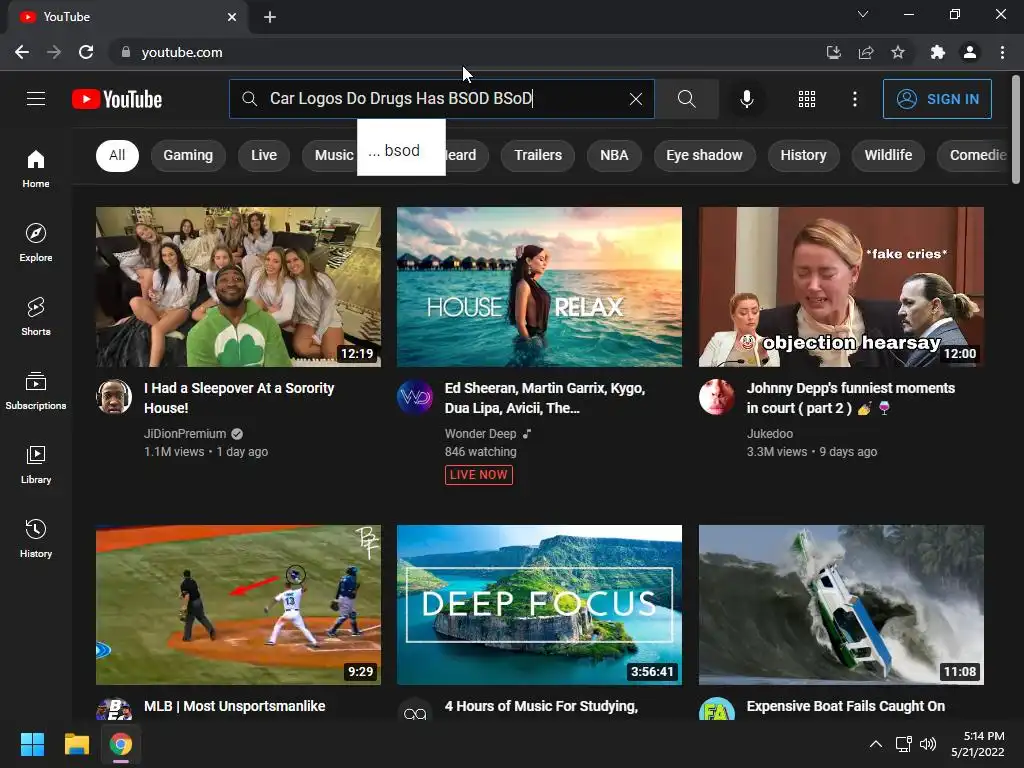The image size is (1024, 768).
Task: Go back with the browser back arrow
Action: click(22, 52)
